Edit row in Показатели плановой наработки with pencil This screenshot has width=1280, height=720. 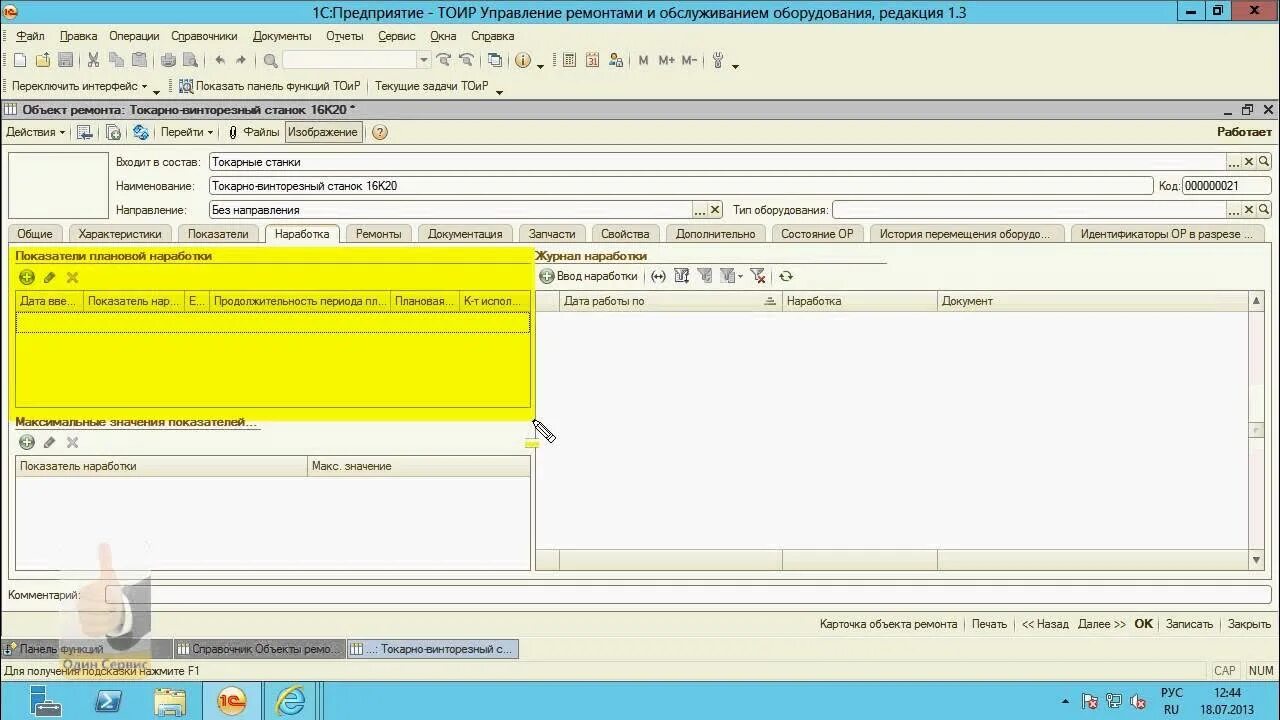tap(49, 277)
